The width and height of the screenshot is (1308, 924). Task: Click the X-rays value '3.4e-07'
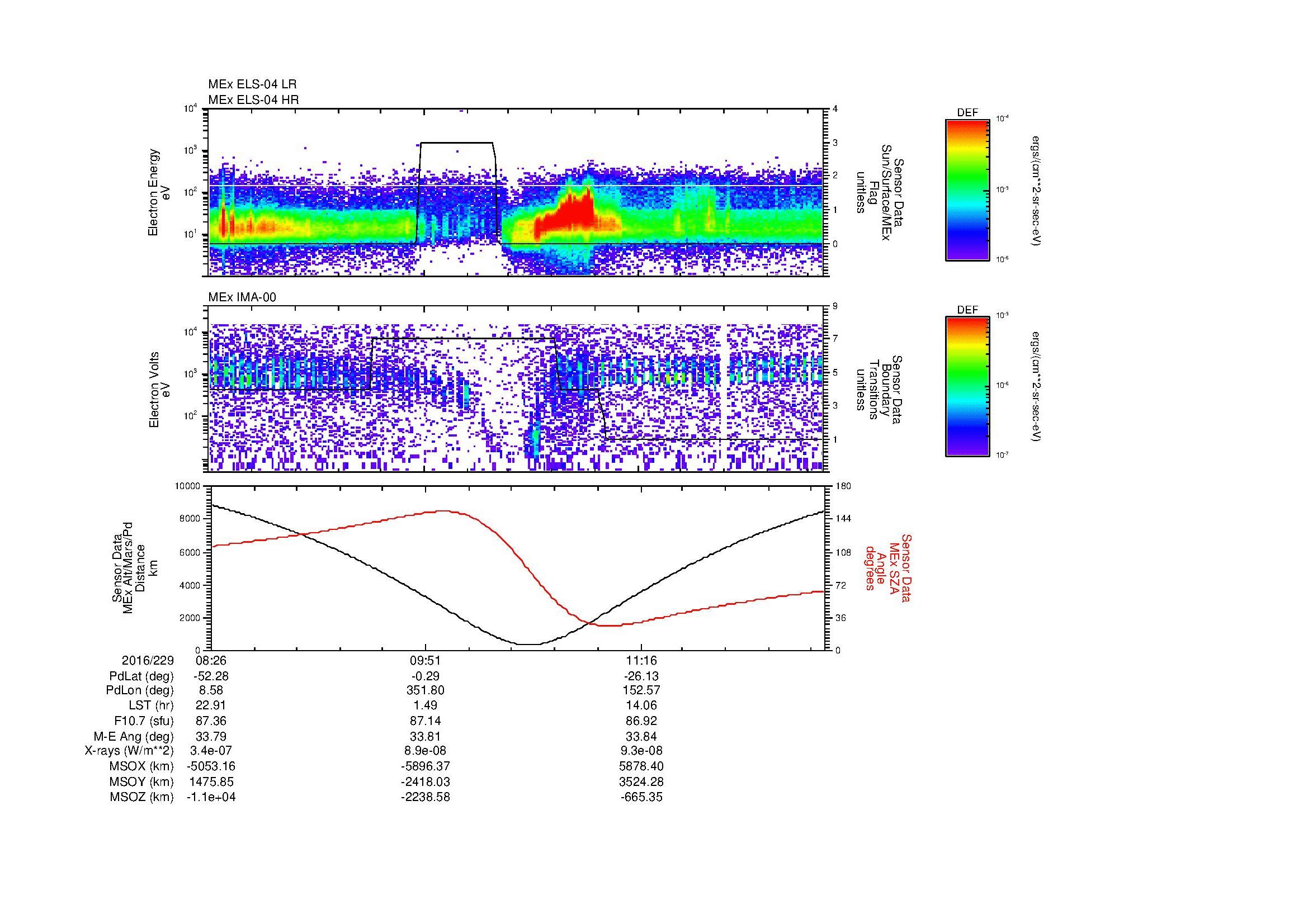coord(211,751)
